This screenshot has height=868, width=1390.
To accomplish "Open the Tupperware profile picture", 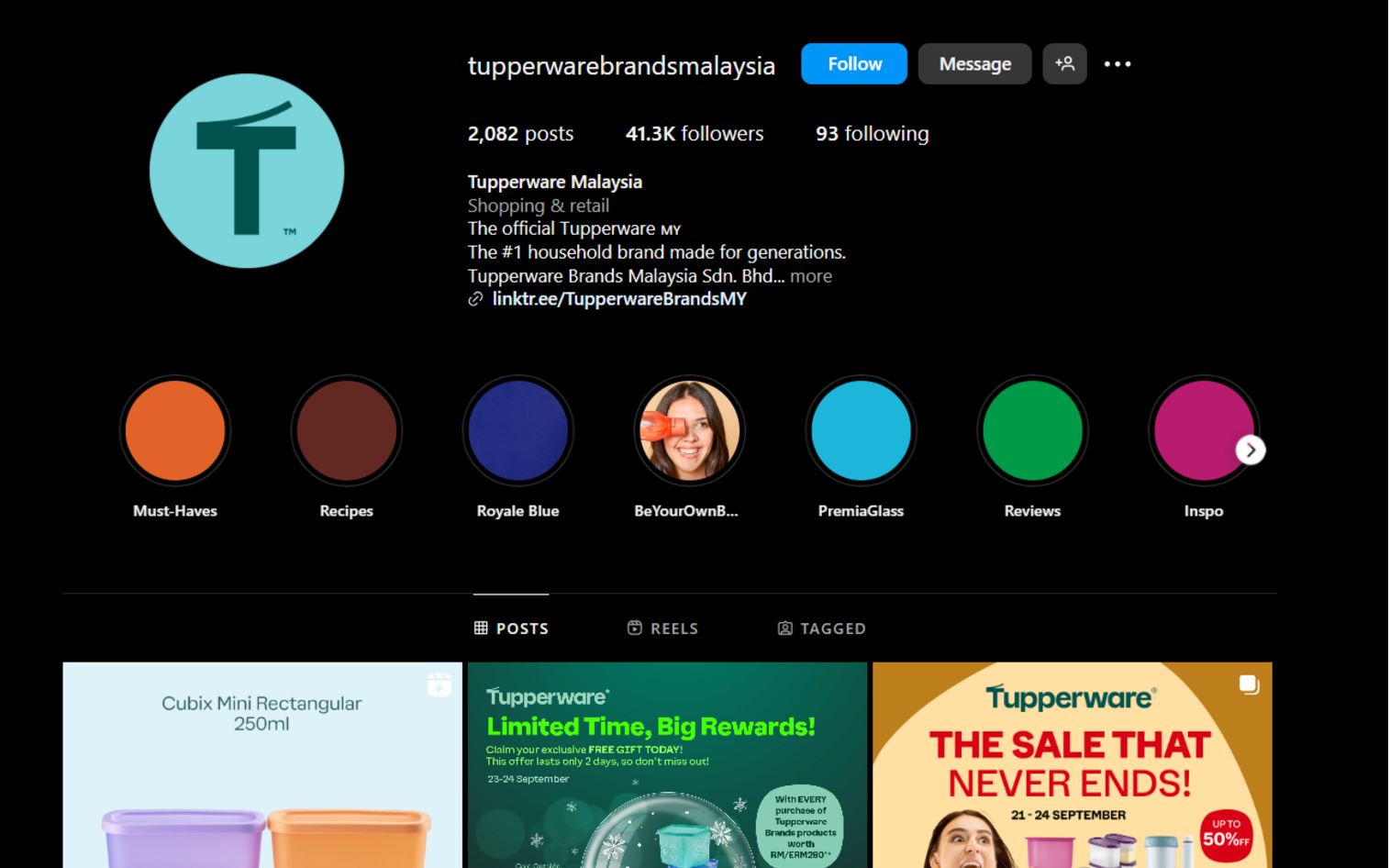I will coord(247,171).
